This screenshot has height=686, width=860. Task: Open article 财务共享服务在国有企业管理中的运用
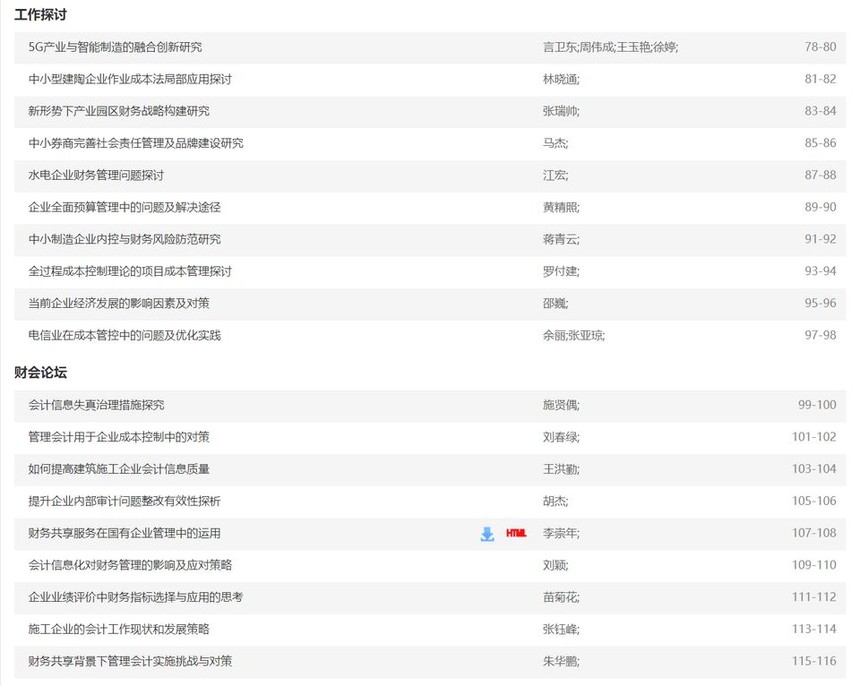(x=125, y=533)
